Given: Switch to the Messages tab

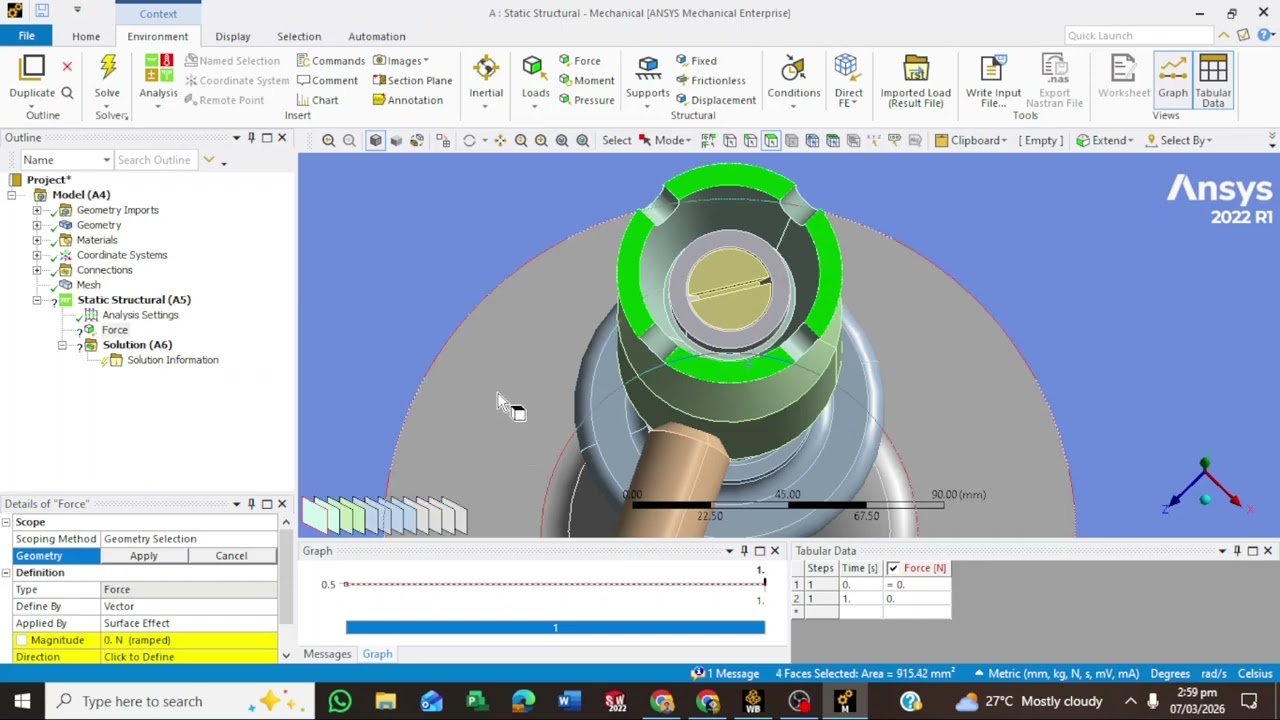Looking at the screenshot, I should coord(327,654).
